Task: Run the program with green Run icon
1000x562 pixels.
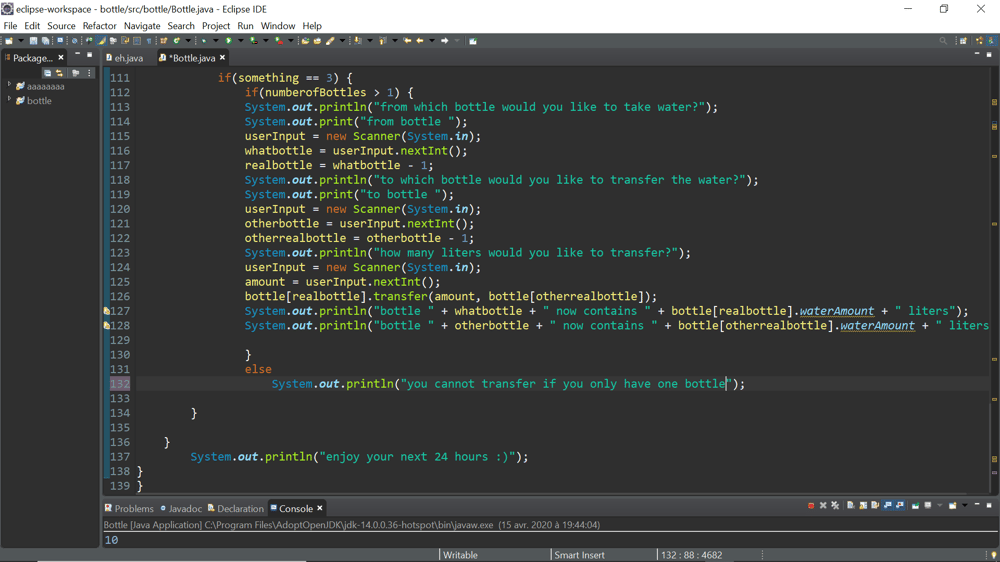Action: (228, 41)
